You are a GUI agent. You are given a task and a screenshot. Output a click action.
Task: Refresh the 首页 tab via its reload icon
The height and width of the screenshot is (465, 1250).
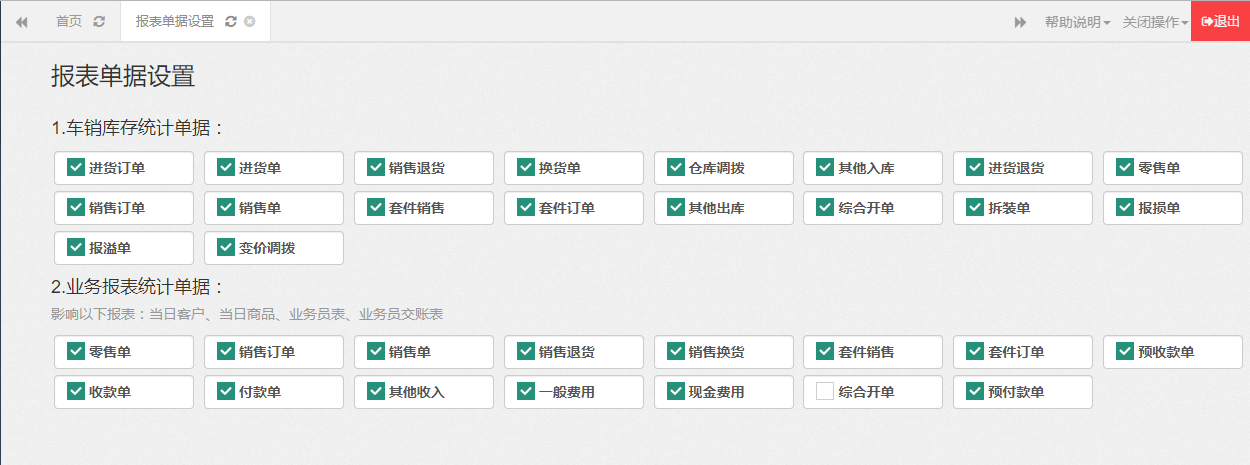[x=98, y=21]
